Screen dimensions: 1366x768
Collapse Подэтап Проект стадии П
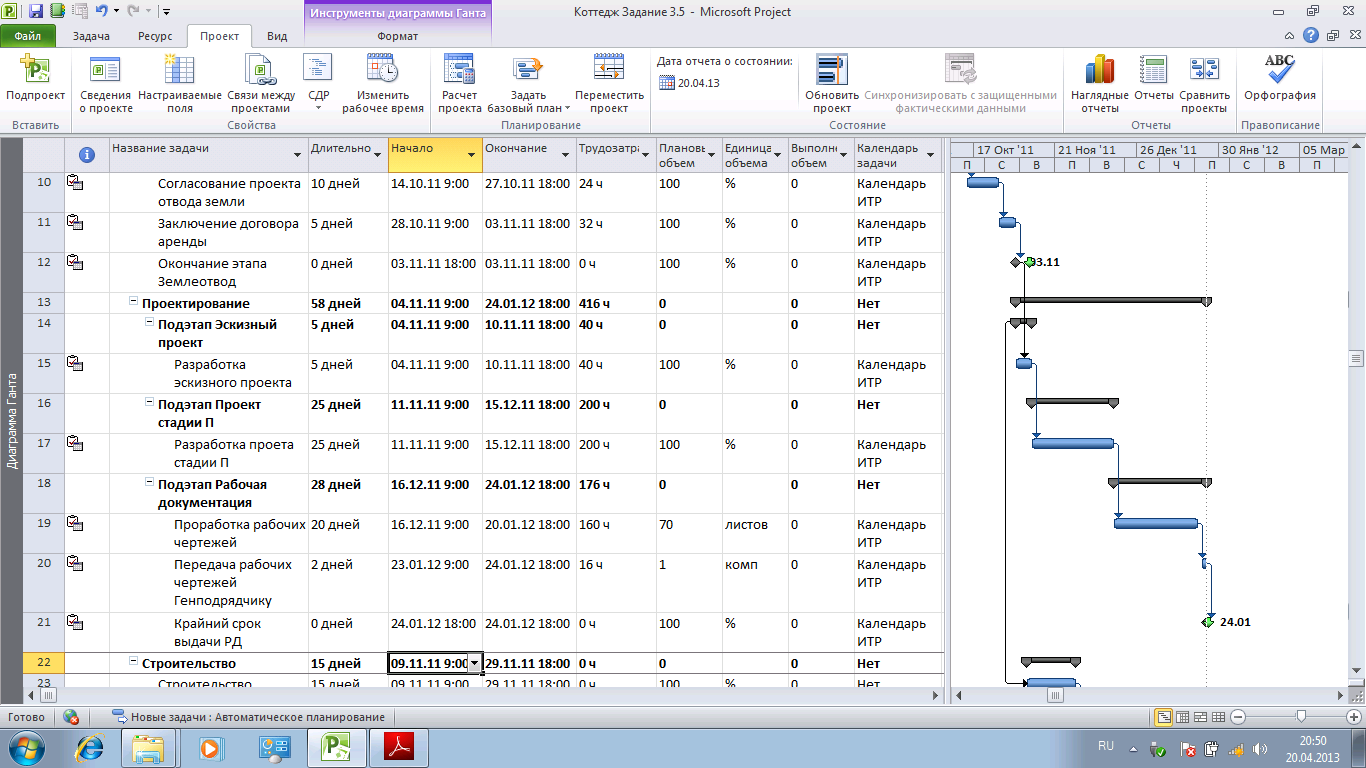pyautogui.click(x=150, y=402)
